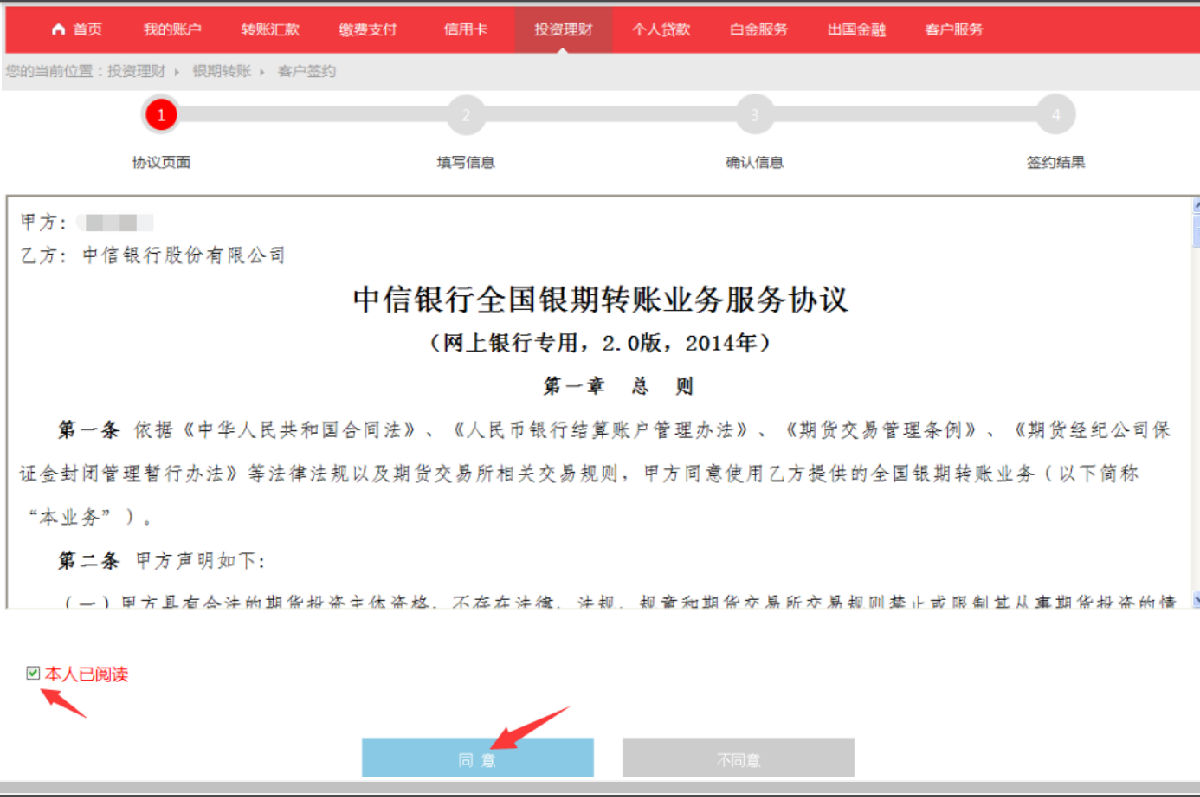Click 银期转账 in the breadcrumb path
Screen dimensions: 1200x797
(222, 71)
